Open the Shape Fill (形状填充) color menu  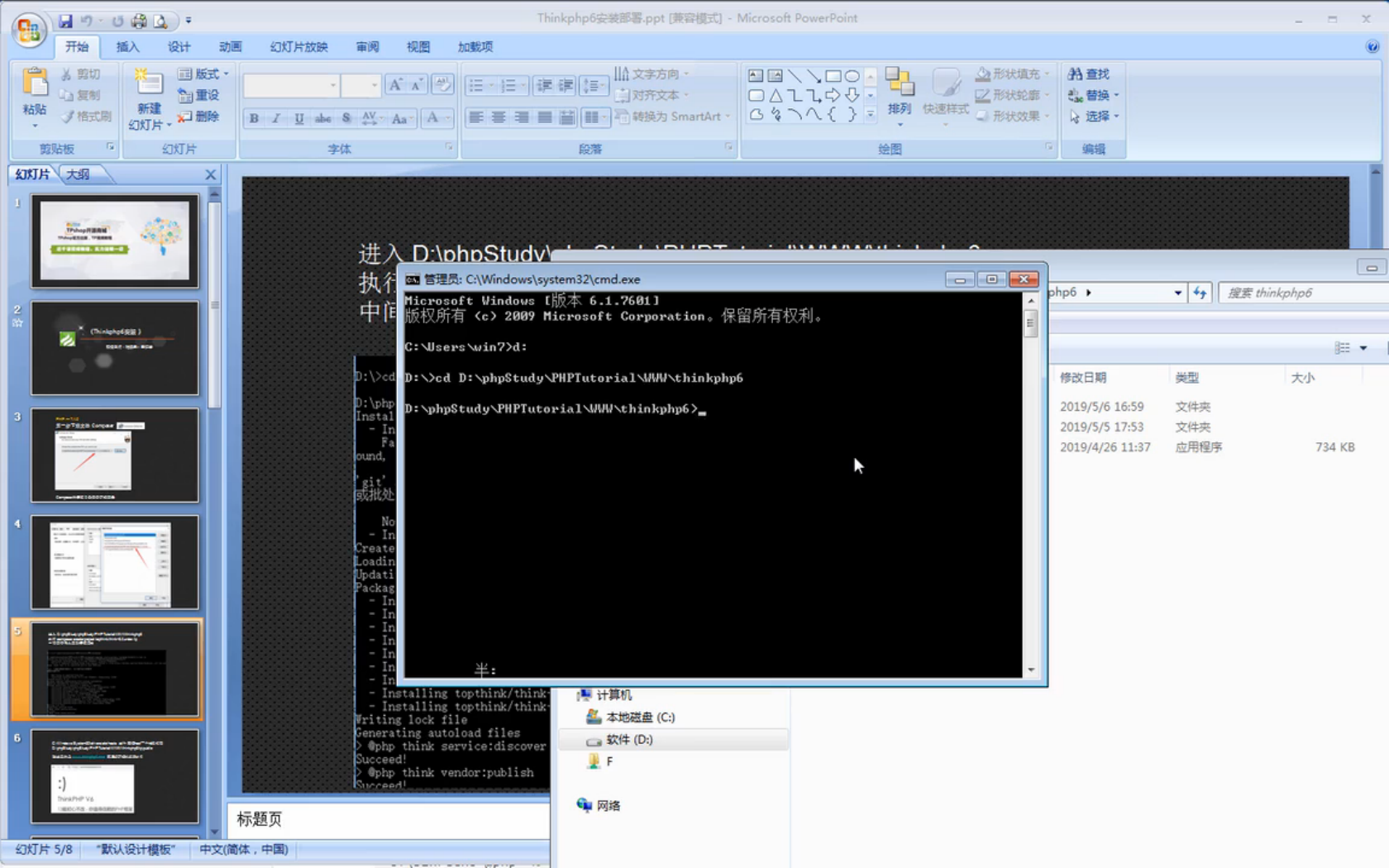pos(1013,74)
